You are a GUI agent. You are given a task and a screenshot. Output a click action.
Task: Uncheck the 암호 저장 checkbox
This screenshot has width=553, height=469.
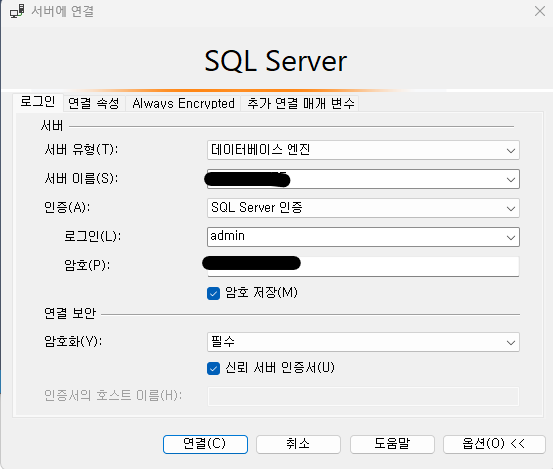(213, 293)
